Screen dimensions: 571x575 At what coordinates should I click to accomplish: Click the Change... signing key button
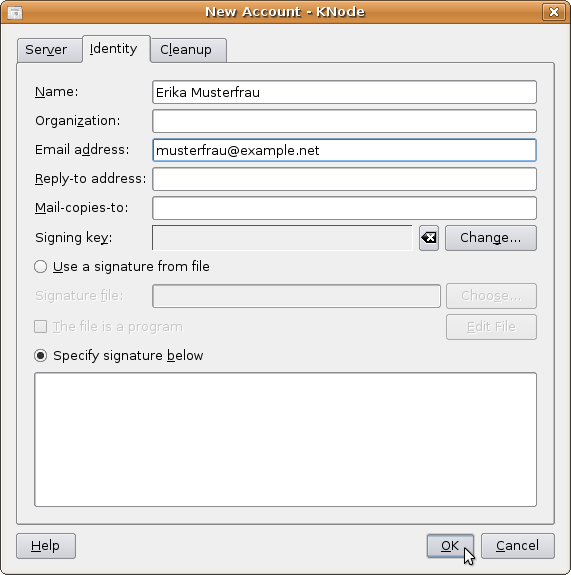491,238
